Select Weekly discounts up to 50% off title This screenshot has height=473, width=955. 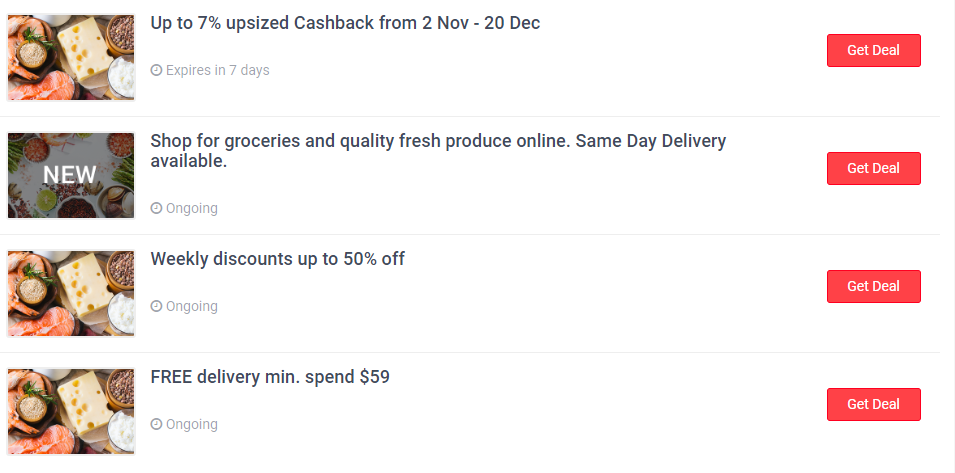277,259
